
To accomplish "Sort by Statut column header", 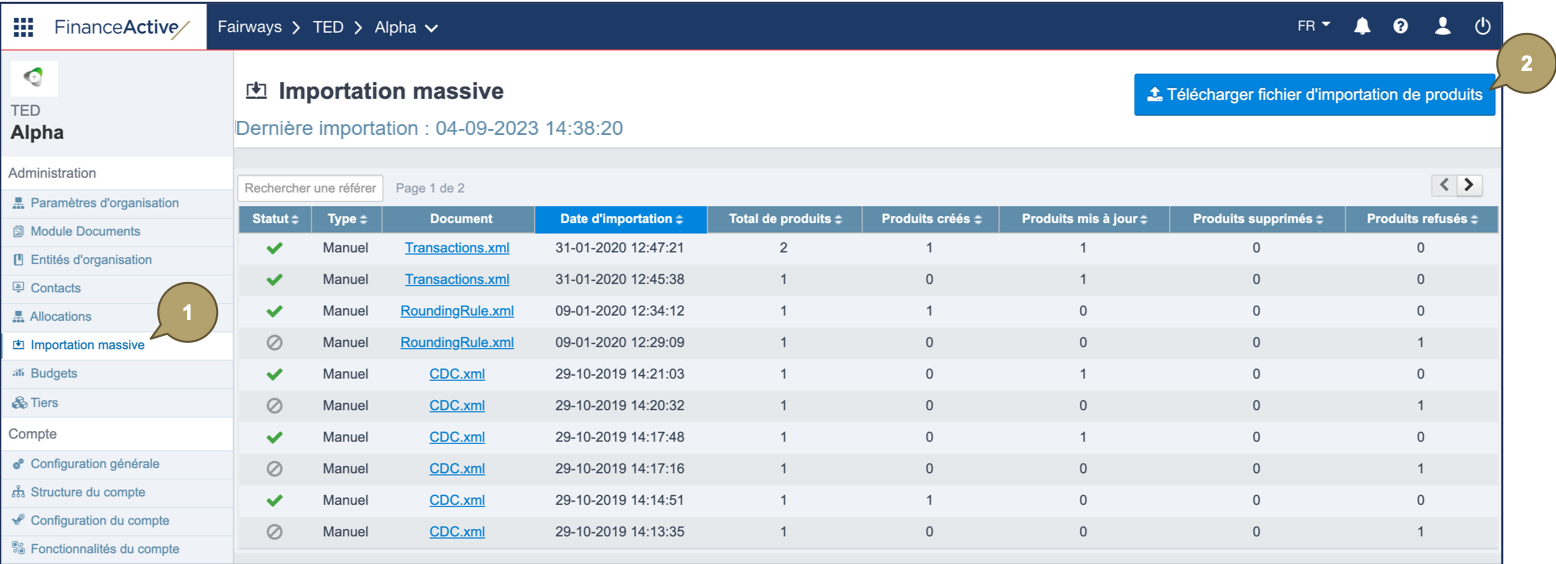I will [275, 219].
